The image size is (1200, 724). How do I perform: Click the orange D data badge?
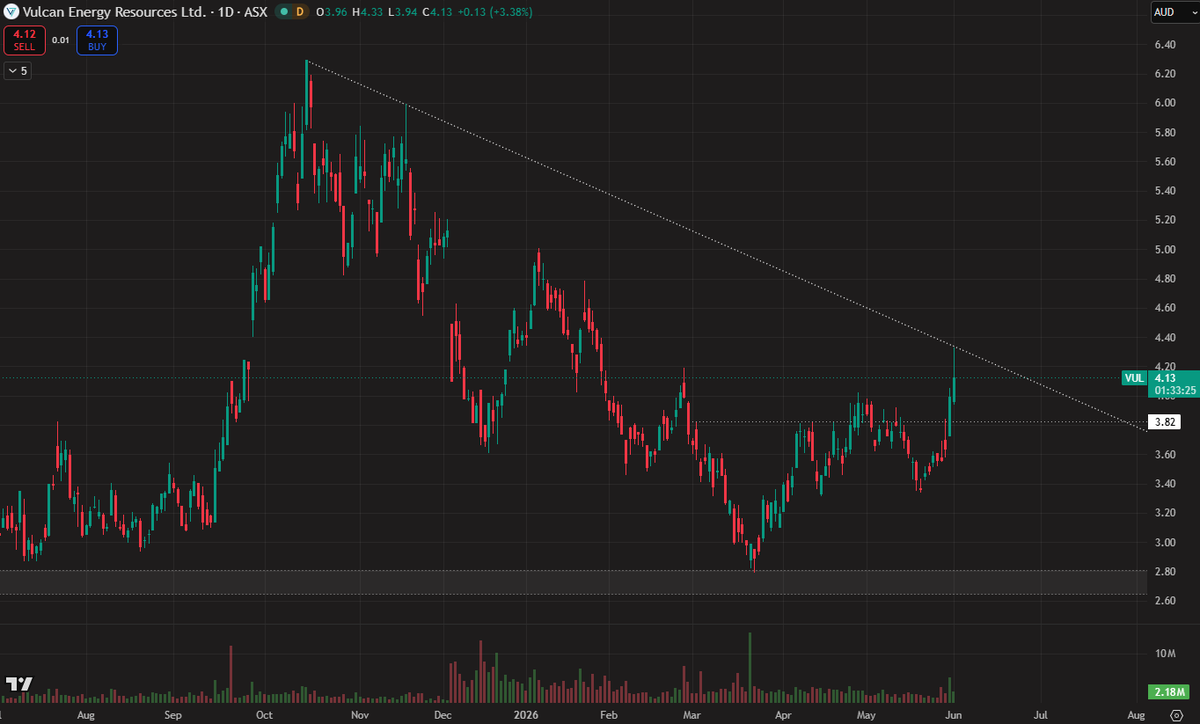click(298, 12)
